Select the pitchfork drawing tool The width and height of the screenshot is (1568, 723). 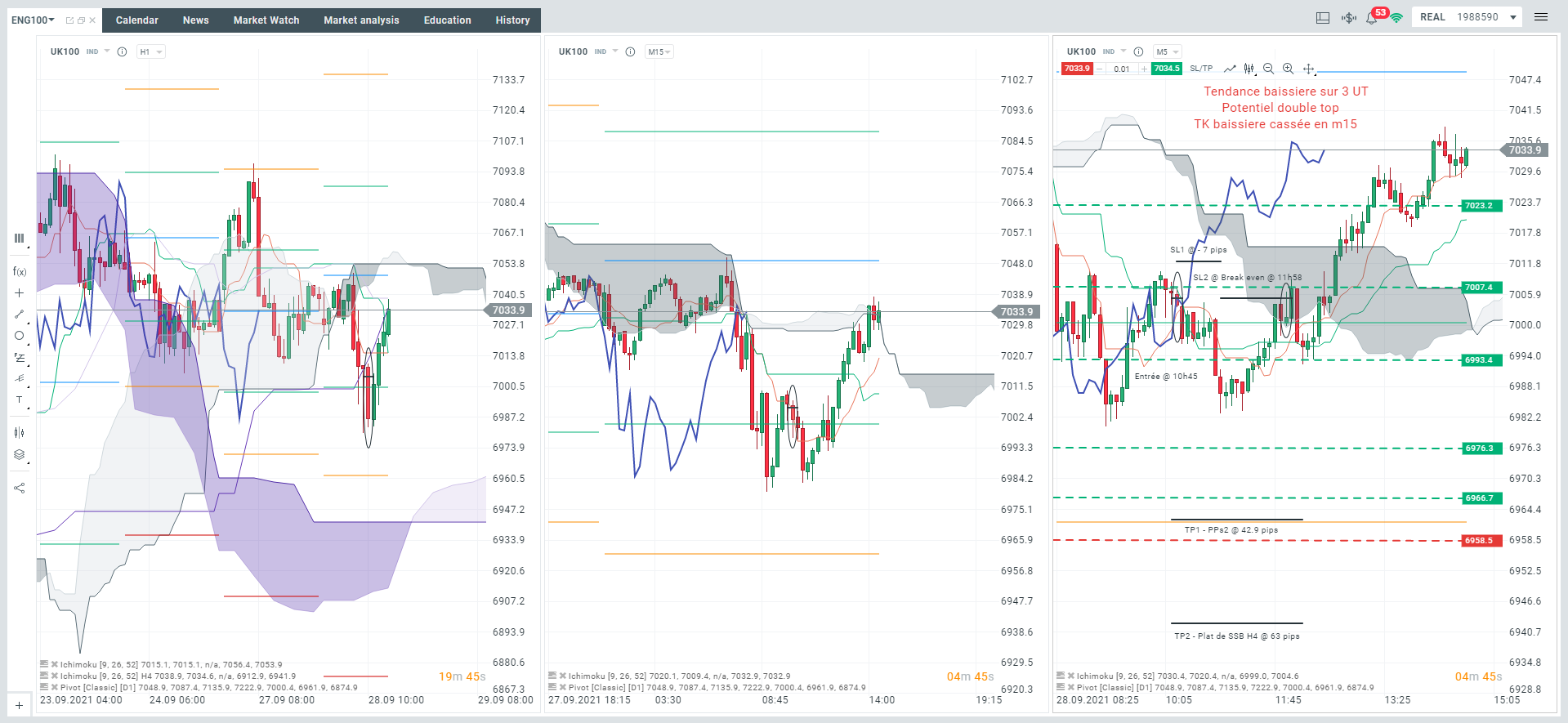[19, 378]
